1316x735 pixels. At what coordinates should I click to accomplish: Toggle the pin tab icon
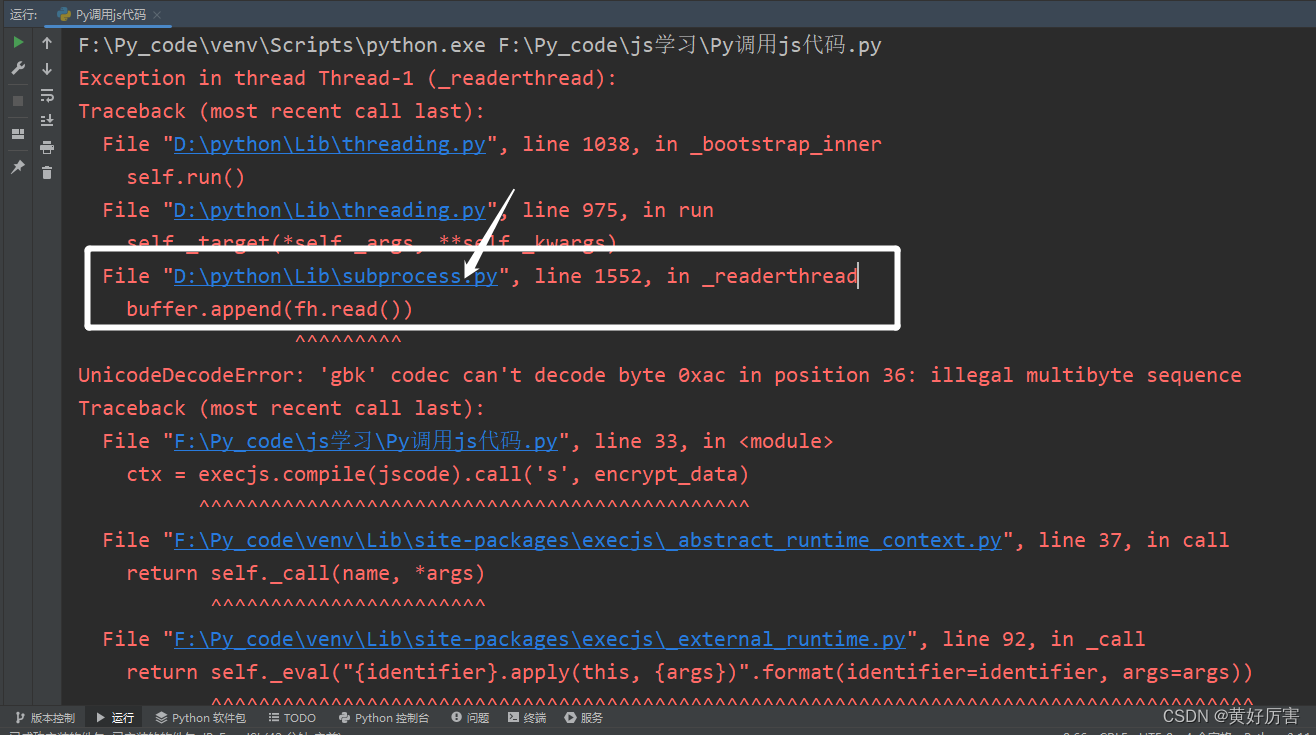18,167
